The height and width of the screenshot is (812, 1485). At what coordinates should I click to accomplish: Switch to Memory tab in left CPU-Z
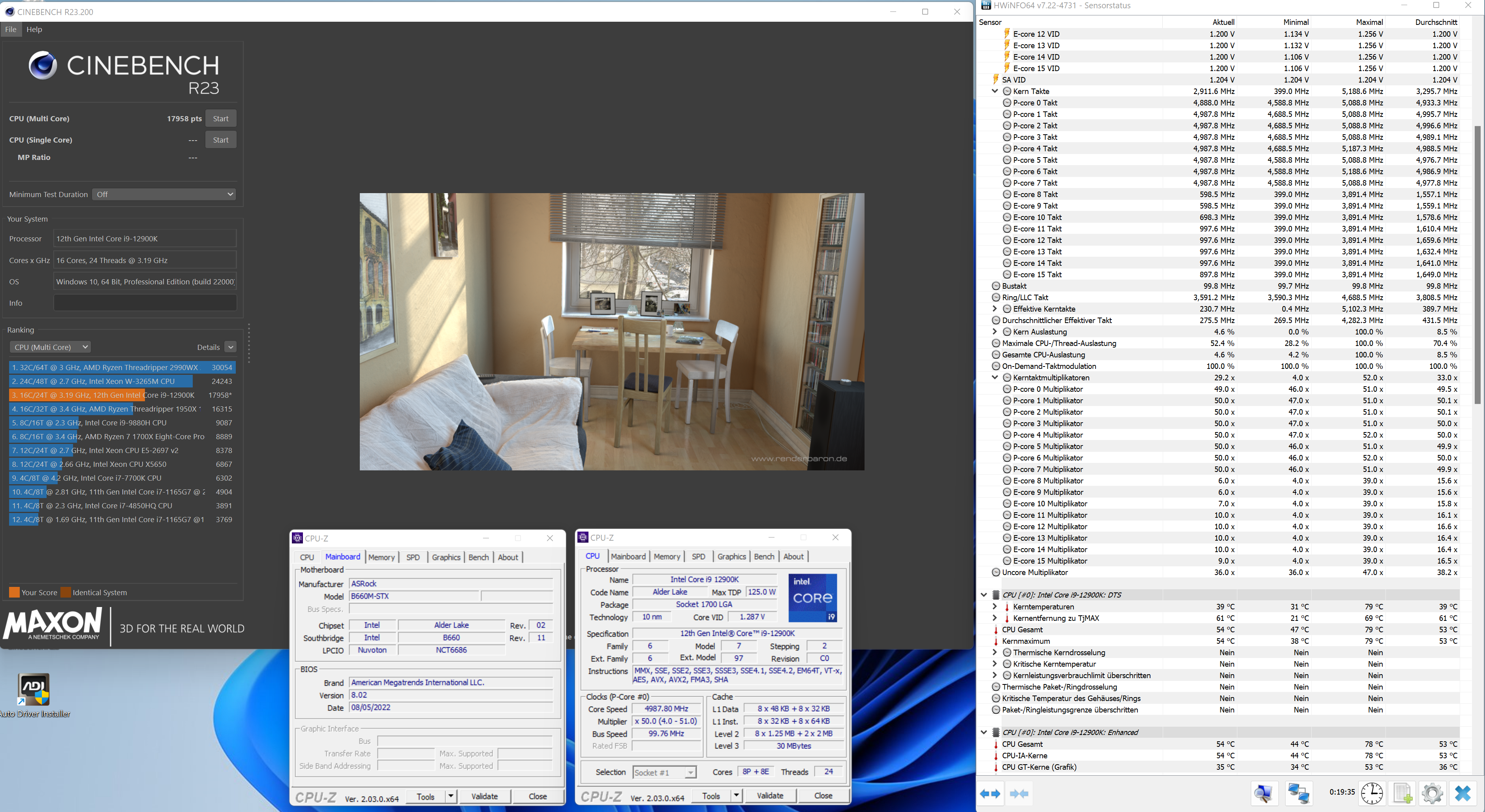click(381, 557)
